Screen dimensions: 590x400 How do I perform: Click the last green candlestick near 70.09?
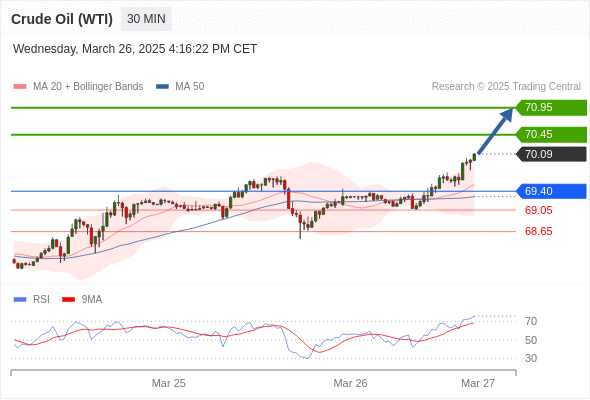click(x=474, y=157)
